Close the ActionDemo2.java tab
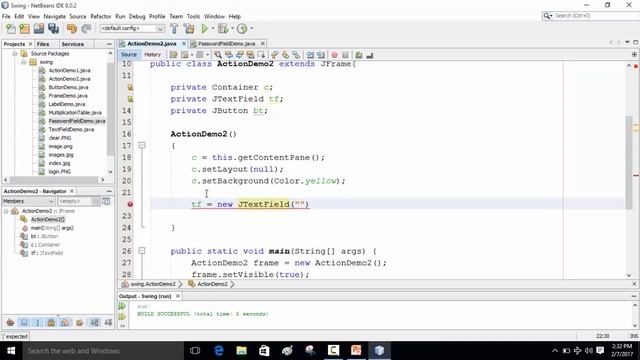The image size is (640, 360). [184, 43]
